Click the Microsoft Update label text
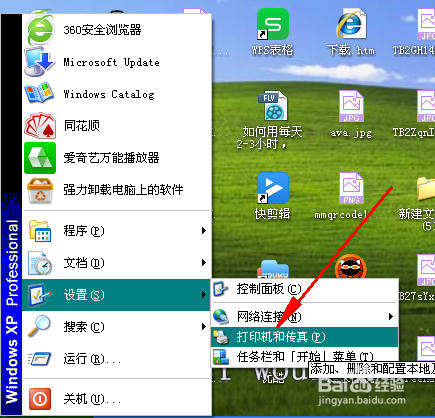 [111, 62]
